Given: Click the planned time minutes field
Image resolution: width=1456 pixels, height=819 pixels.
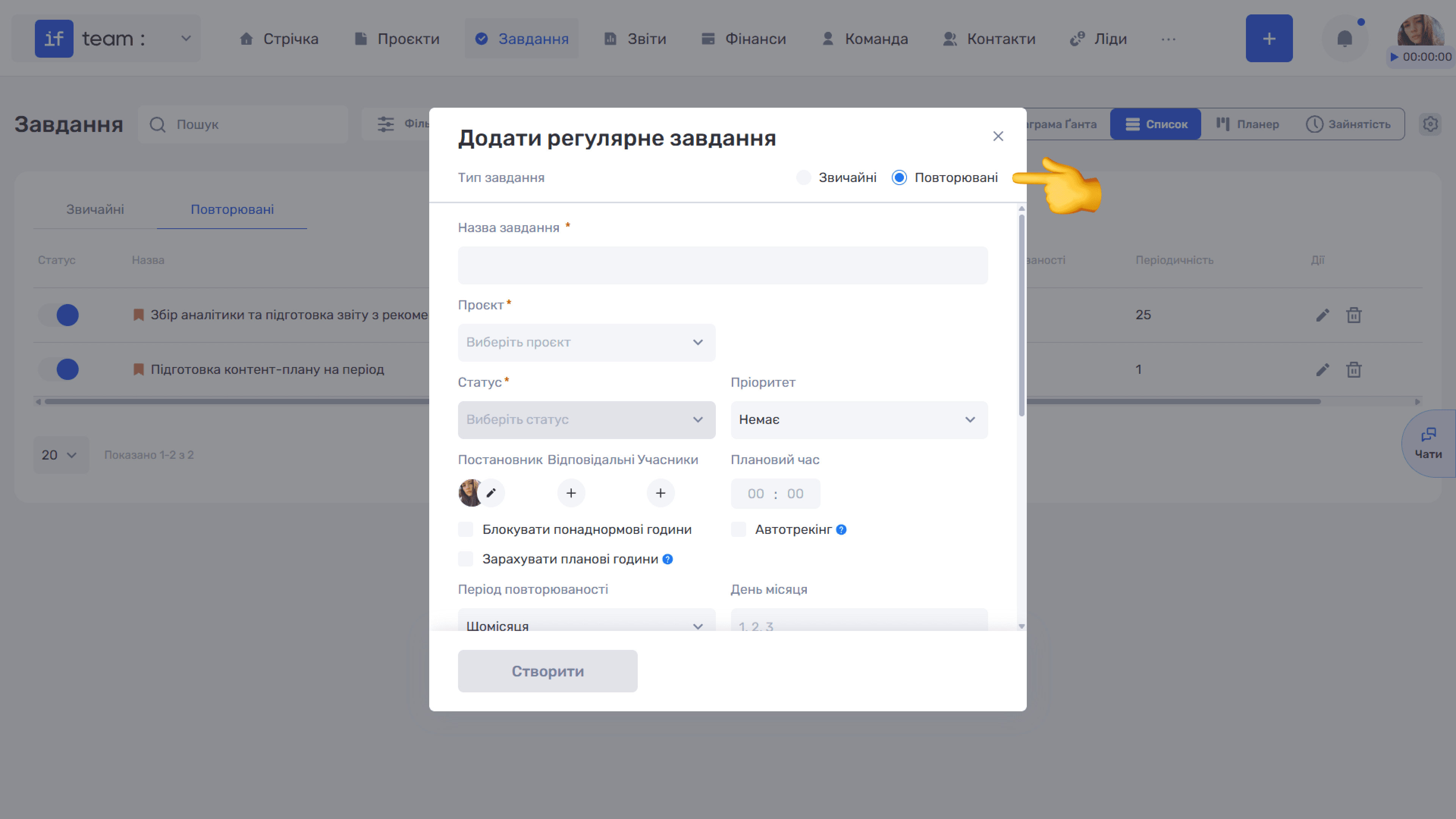Looking at the screenshot, I should 795,493.
